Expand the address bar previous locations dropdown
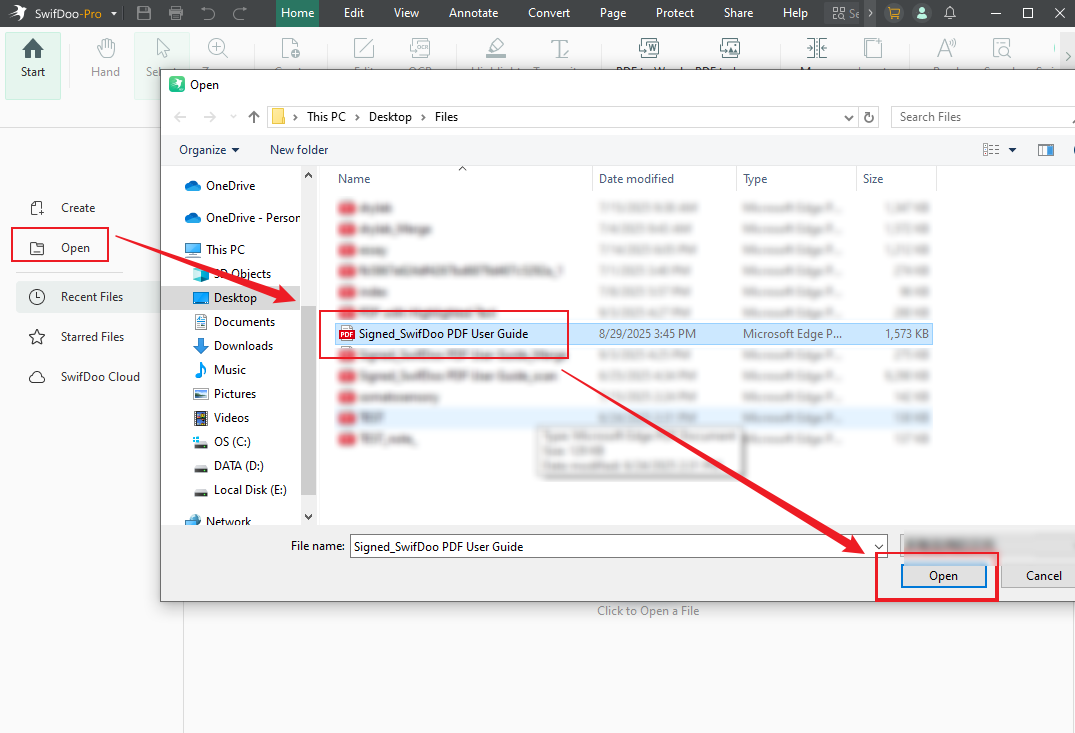Image resolution: width=1075 pixels, height=733 pixels. pyautogui.click(x=848, y=117)
